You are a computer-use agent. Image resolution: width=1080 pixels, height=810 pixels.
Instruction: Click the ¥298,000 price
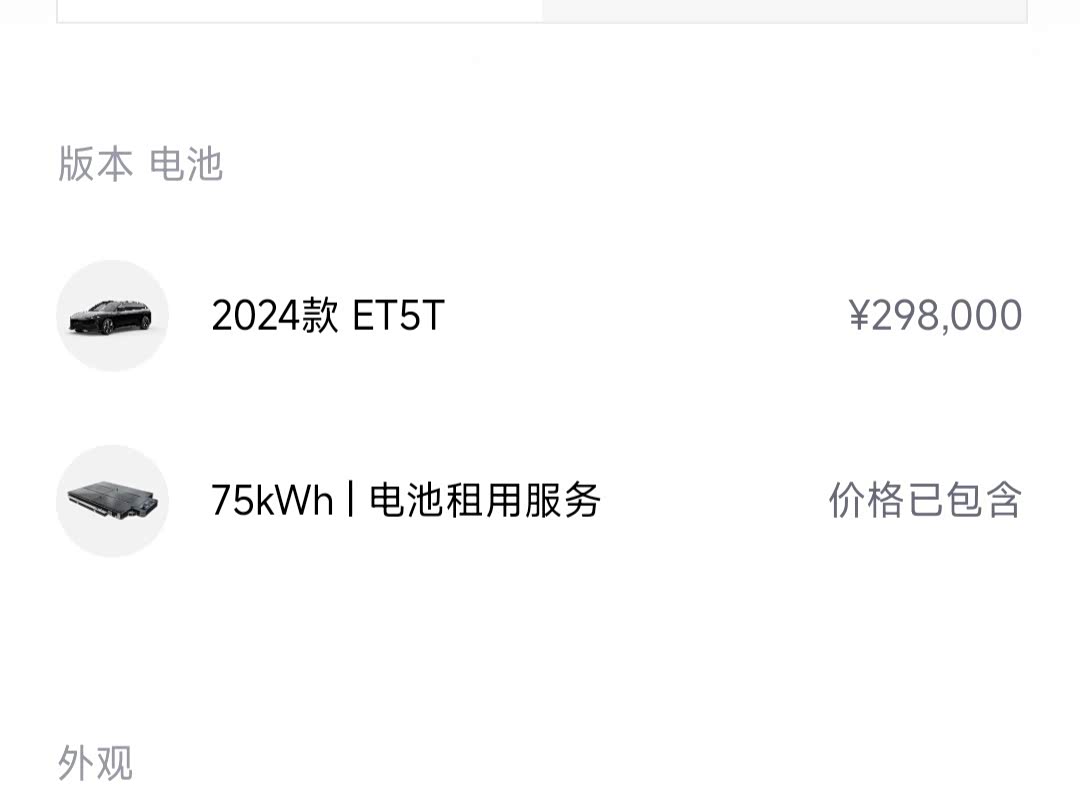pos(935,315)
